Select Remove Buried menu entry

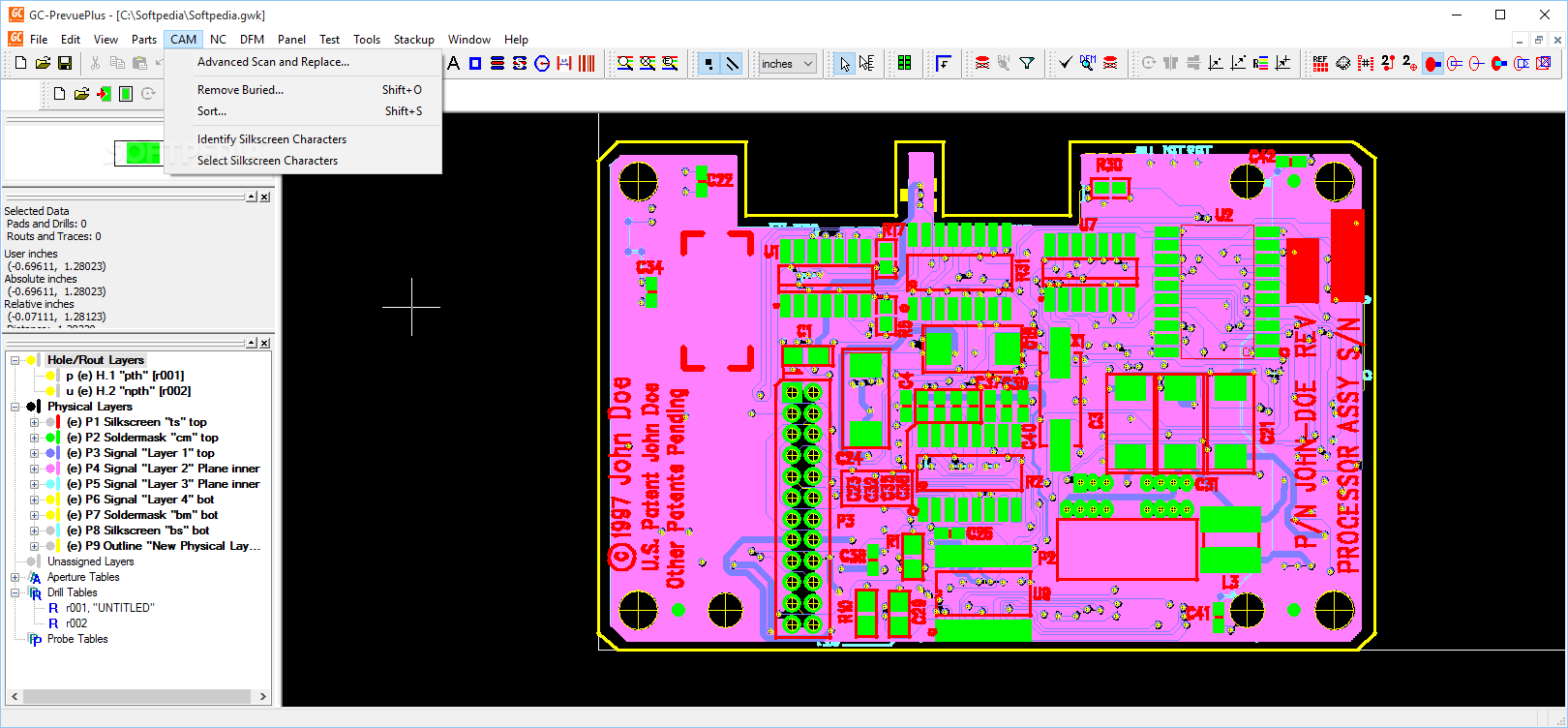[304, 90]
